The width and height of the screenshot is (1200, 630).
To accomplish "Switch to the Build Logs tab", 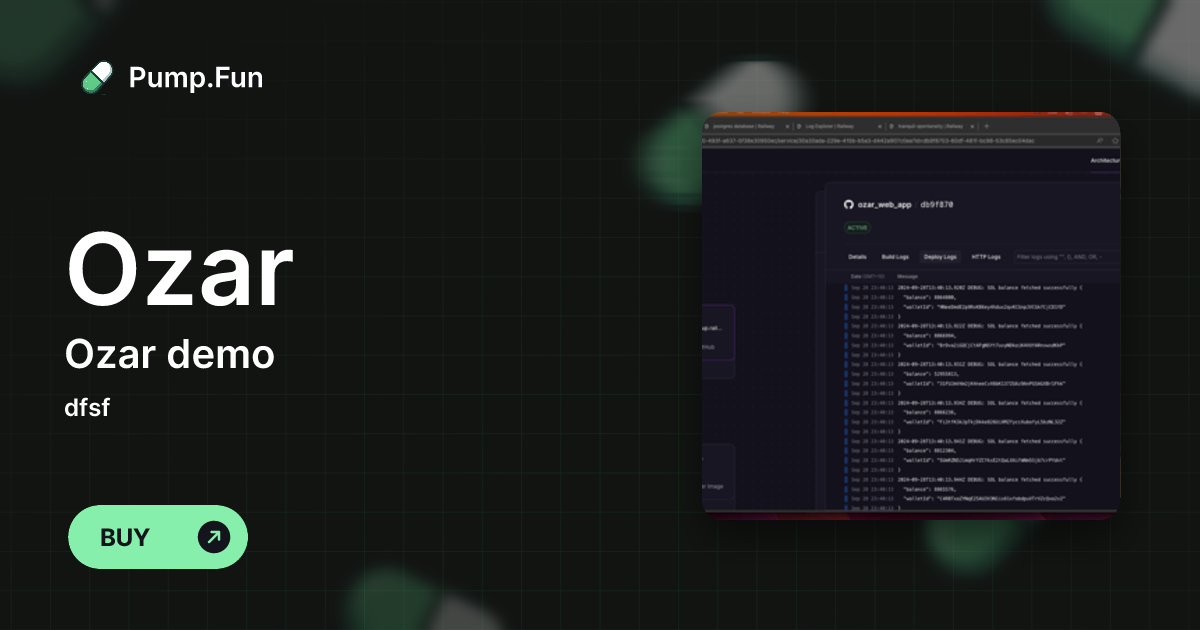I will [x=895, y=257].
